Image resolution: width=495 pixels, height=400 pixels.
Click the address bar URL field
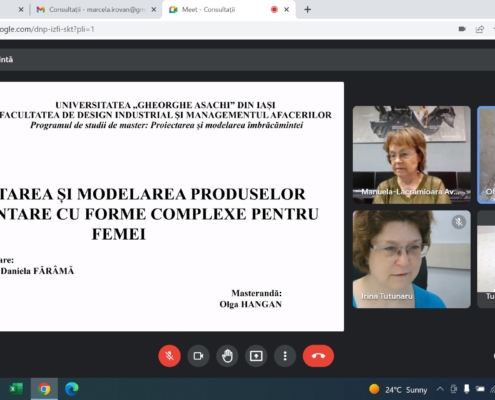[227, 29]
